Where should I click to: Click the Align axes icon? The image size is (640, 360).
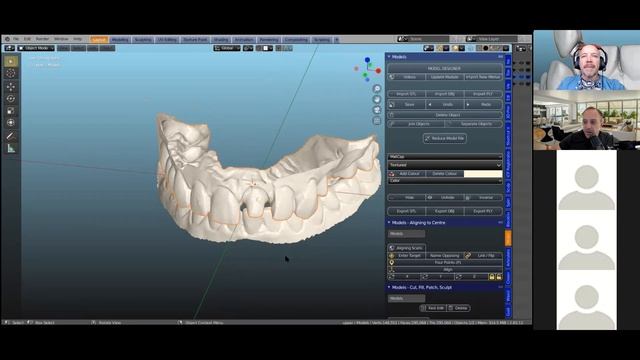coord(391,269)
